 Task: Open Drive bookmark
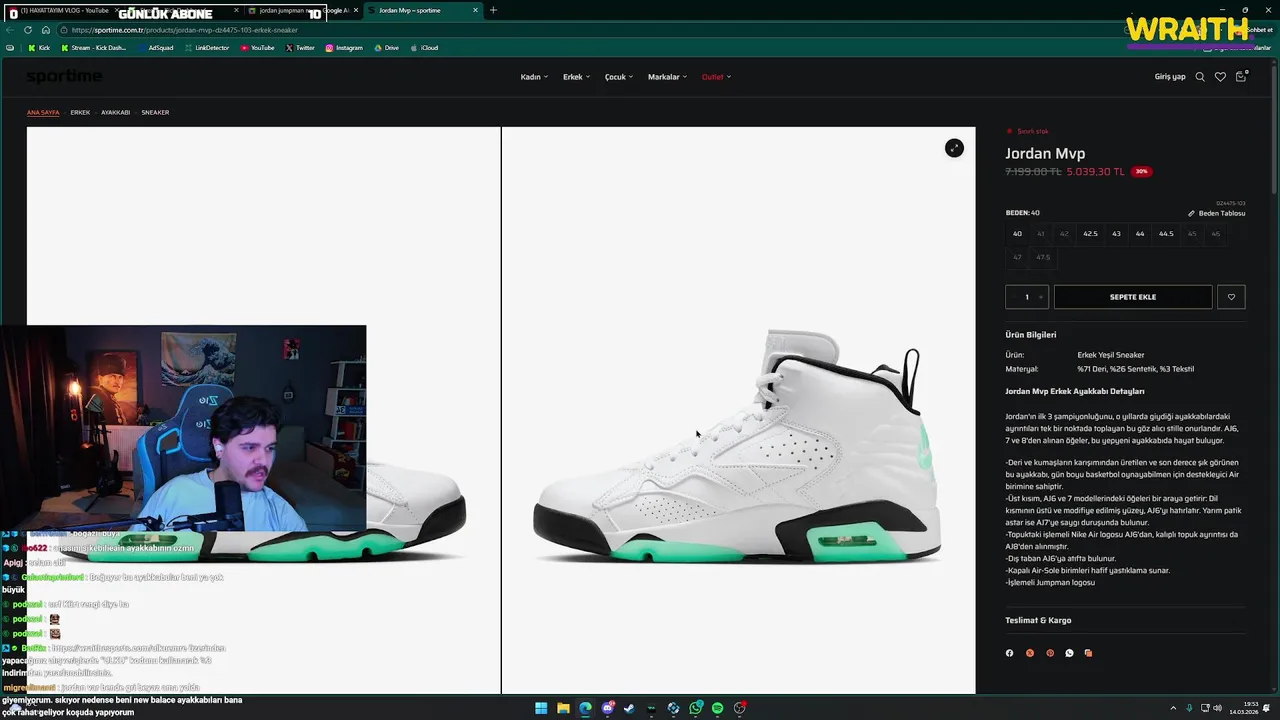386,48
